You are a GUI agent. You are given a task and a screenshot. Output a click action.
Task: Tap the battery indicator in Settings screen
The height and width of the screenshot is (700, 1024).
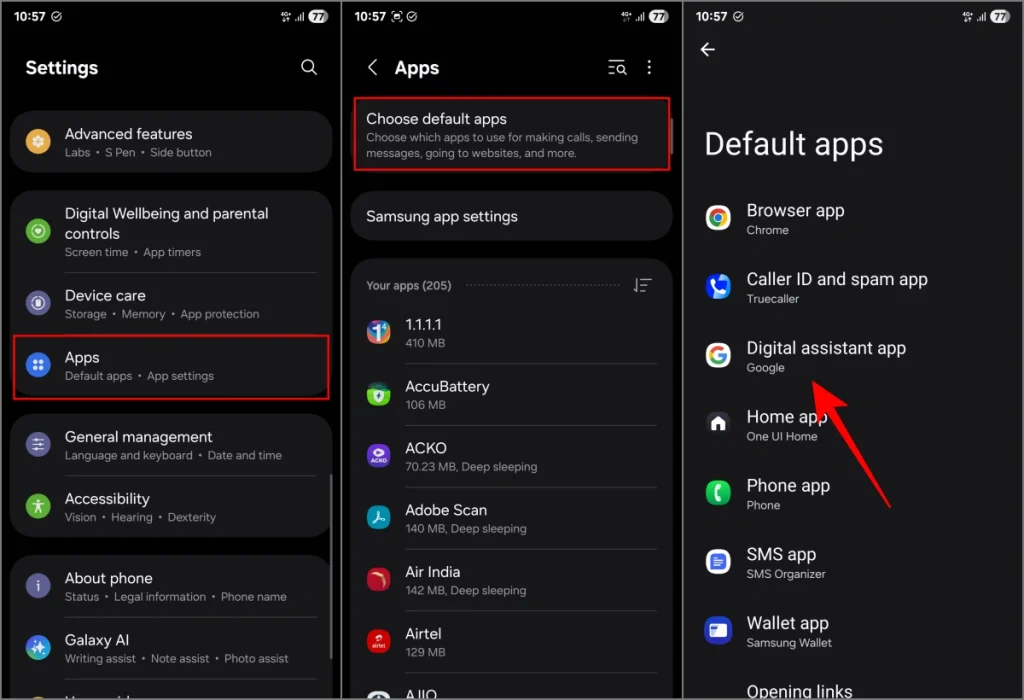(x=318, y=16)
